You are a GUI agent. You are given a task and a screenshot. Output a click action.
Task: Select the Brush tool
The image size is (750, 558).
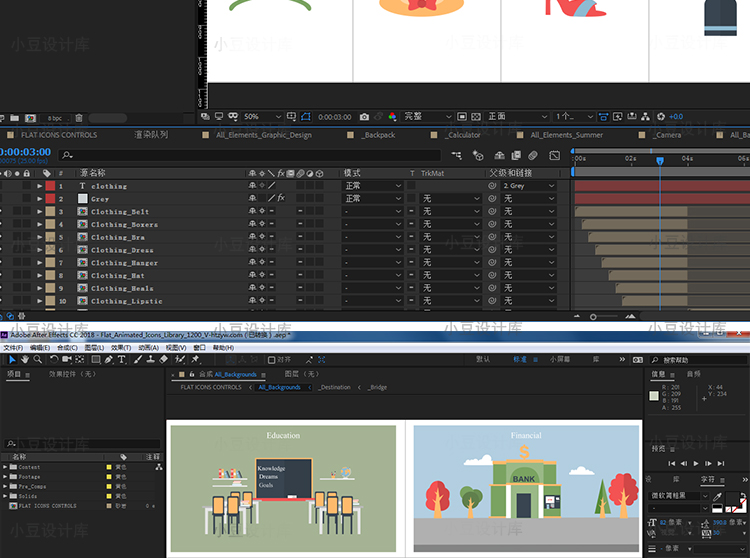[x=138, y=360]
